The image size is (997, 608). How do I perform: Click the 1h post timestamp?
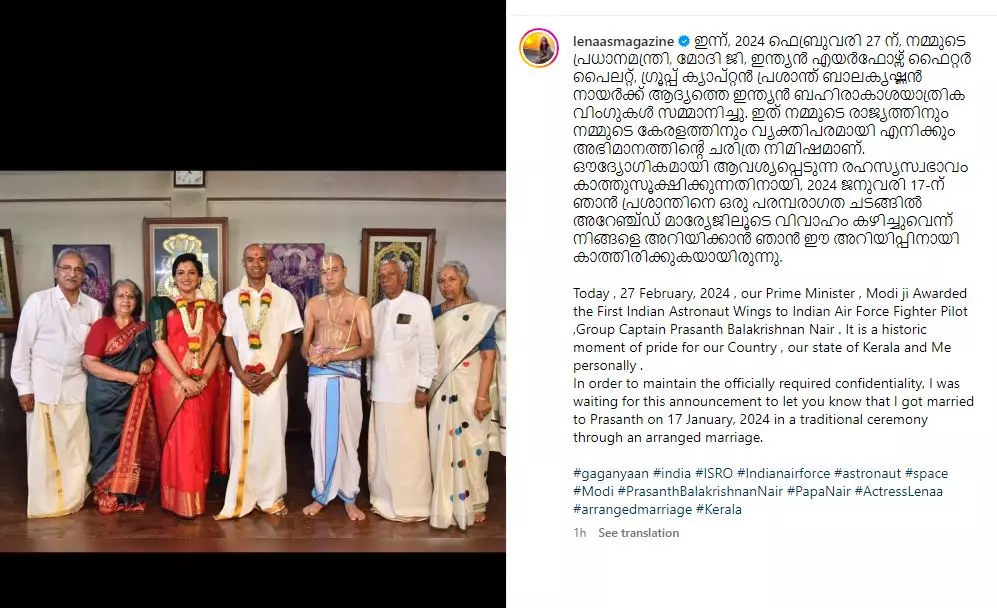(579, 533)
